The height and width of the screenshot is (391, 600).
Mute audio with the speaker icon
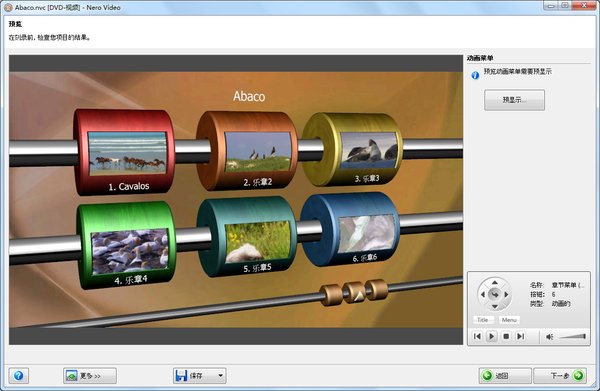tap(549, 337)
